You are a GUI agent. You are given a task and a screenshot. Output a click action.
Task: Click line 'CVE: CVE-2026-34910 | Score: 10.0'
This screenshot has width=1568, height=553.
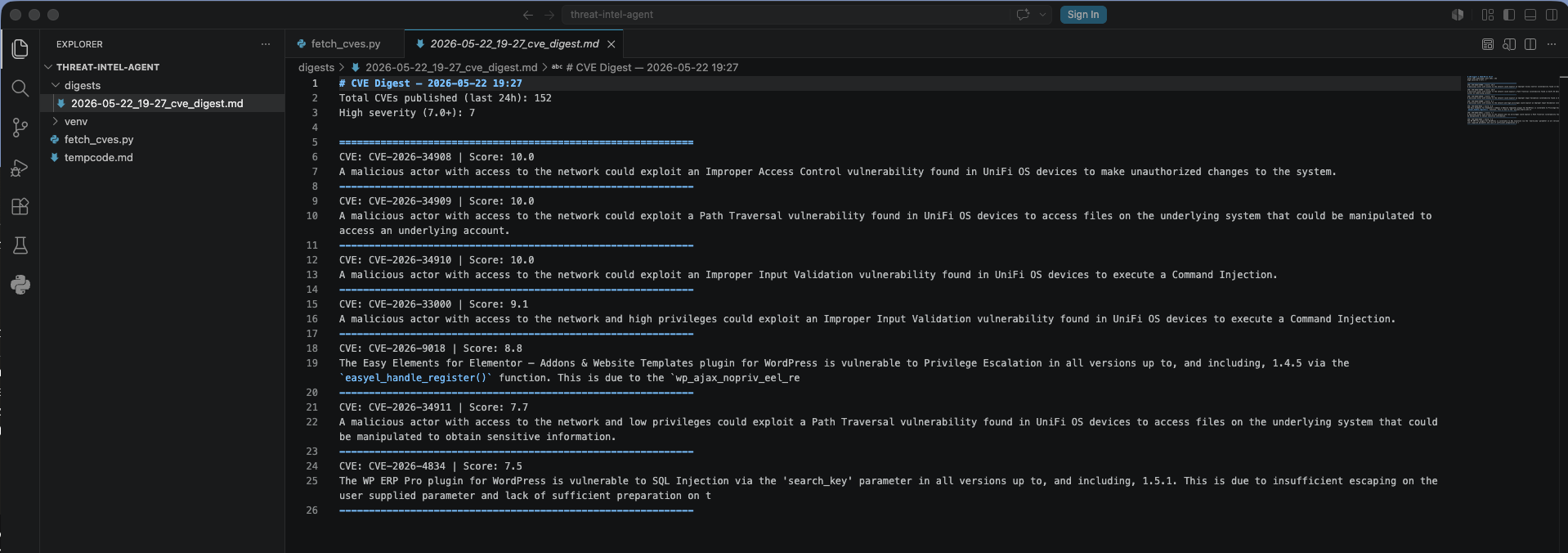pyautogui.click(x=437, y=260)
